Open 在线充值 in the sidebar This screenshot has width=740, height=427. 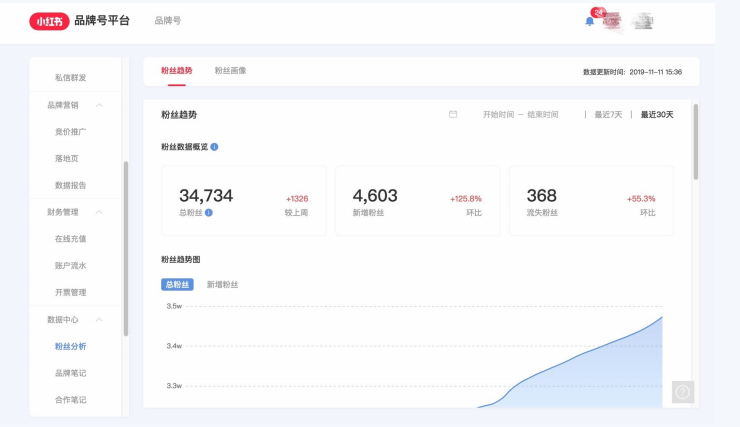click(70, 239)
